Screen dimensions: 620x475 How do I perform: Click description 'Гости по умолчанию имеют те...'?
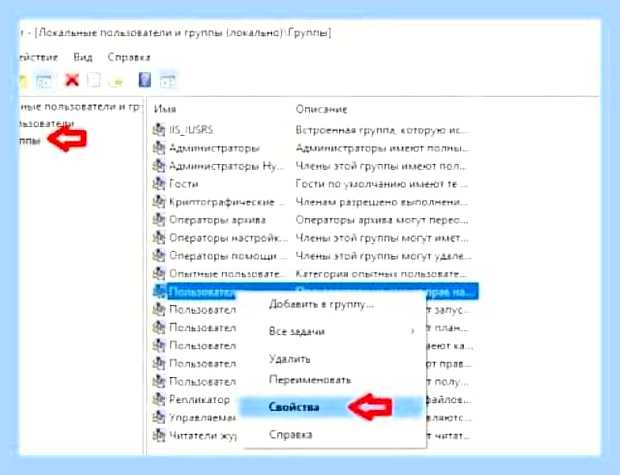(382, 184)
